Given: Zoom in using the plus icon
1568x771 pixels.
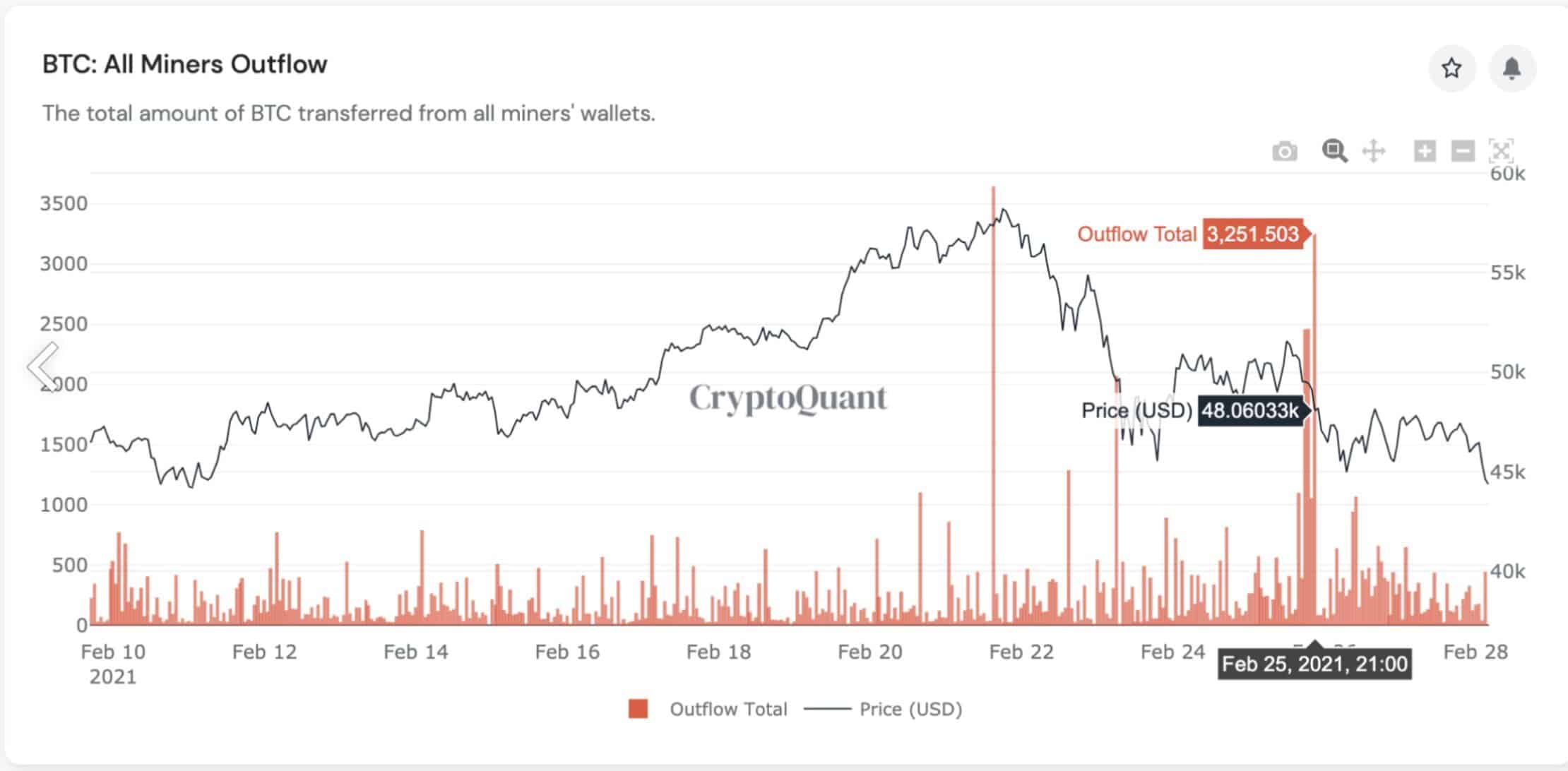Looking at the screenshot, I should tap(1423, 150).
